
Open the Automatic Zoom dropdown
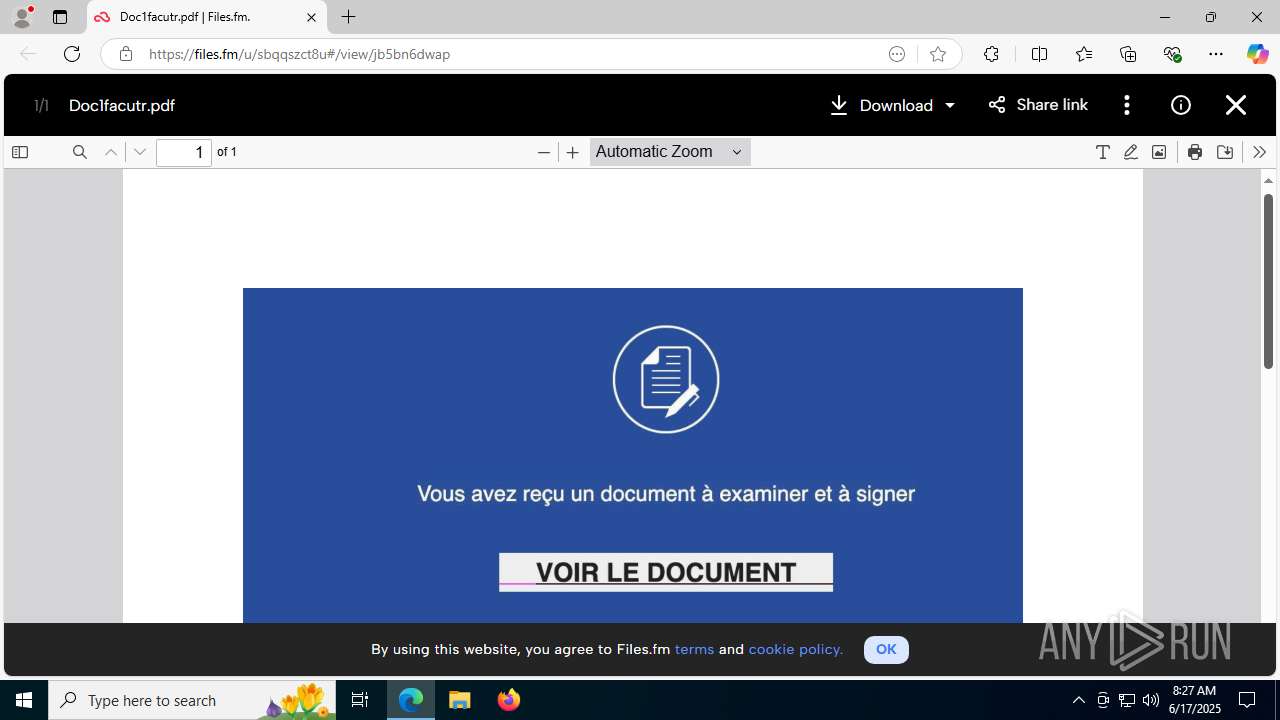[669, 152]
